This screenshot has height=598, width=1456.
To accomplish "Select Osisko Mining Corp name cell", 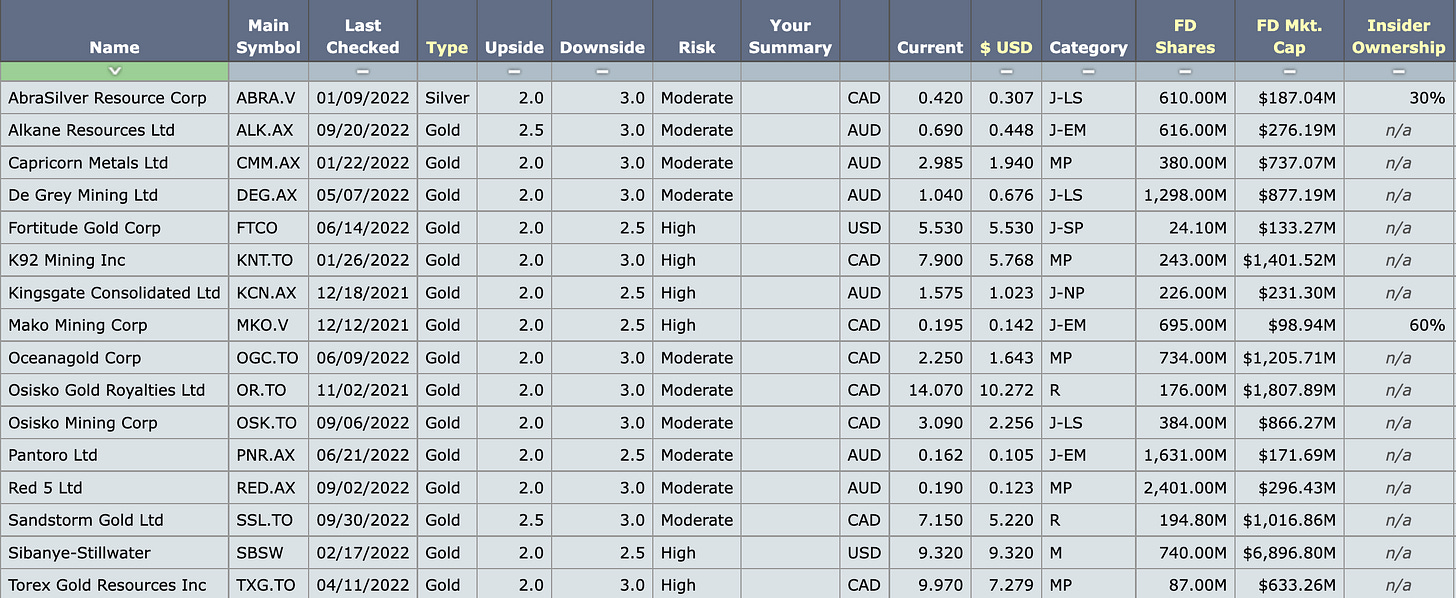I will 82,423.
